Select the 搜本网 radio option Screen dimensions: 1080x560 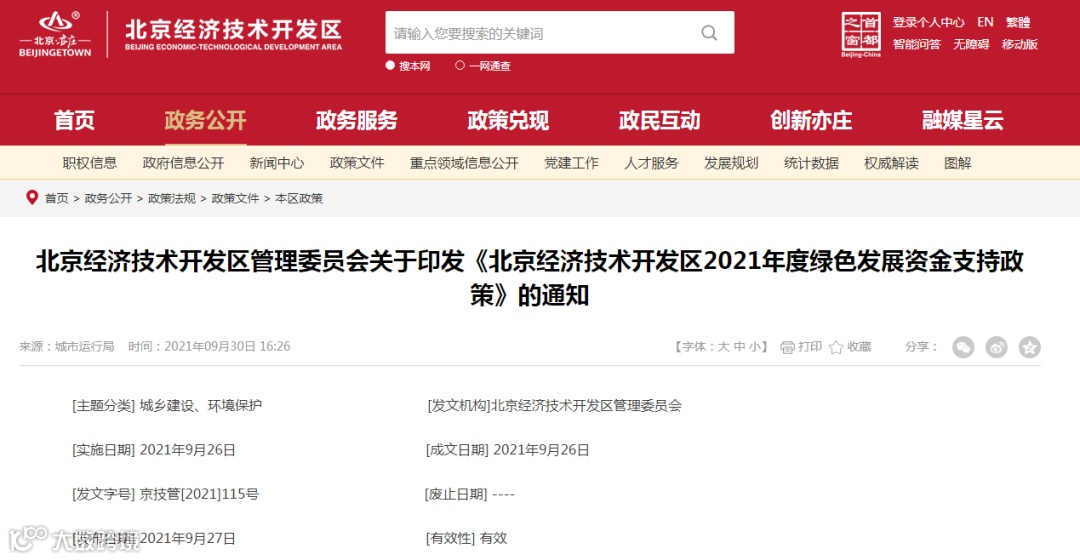tap(390, 65)
